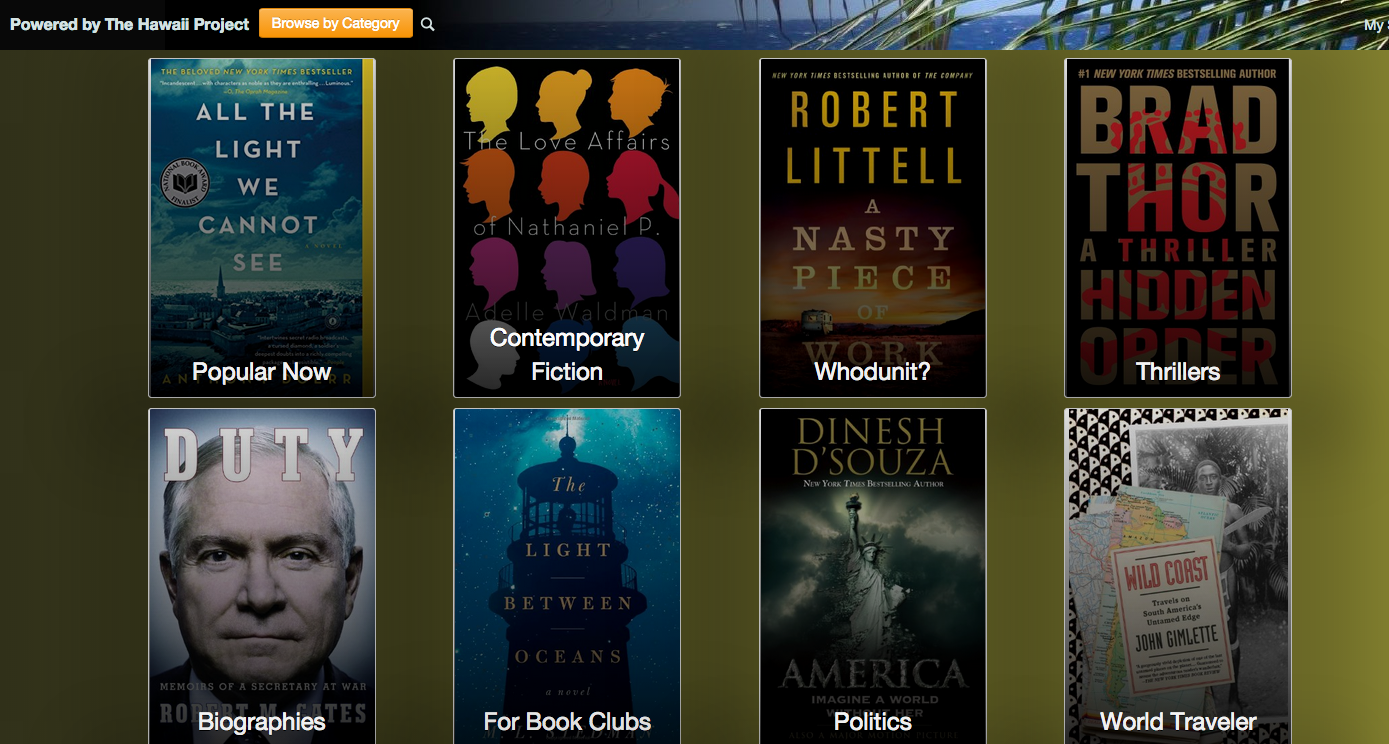Open the Popular Now category
This screenshot has width=1389, height=744.
[x=261, y=372]
